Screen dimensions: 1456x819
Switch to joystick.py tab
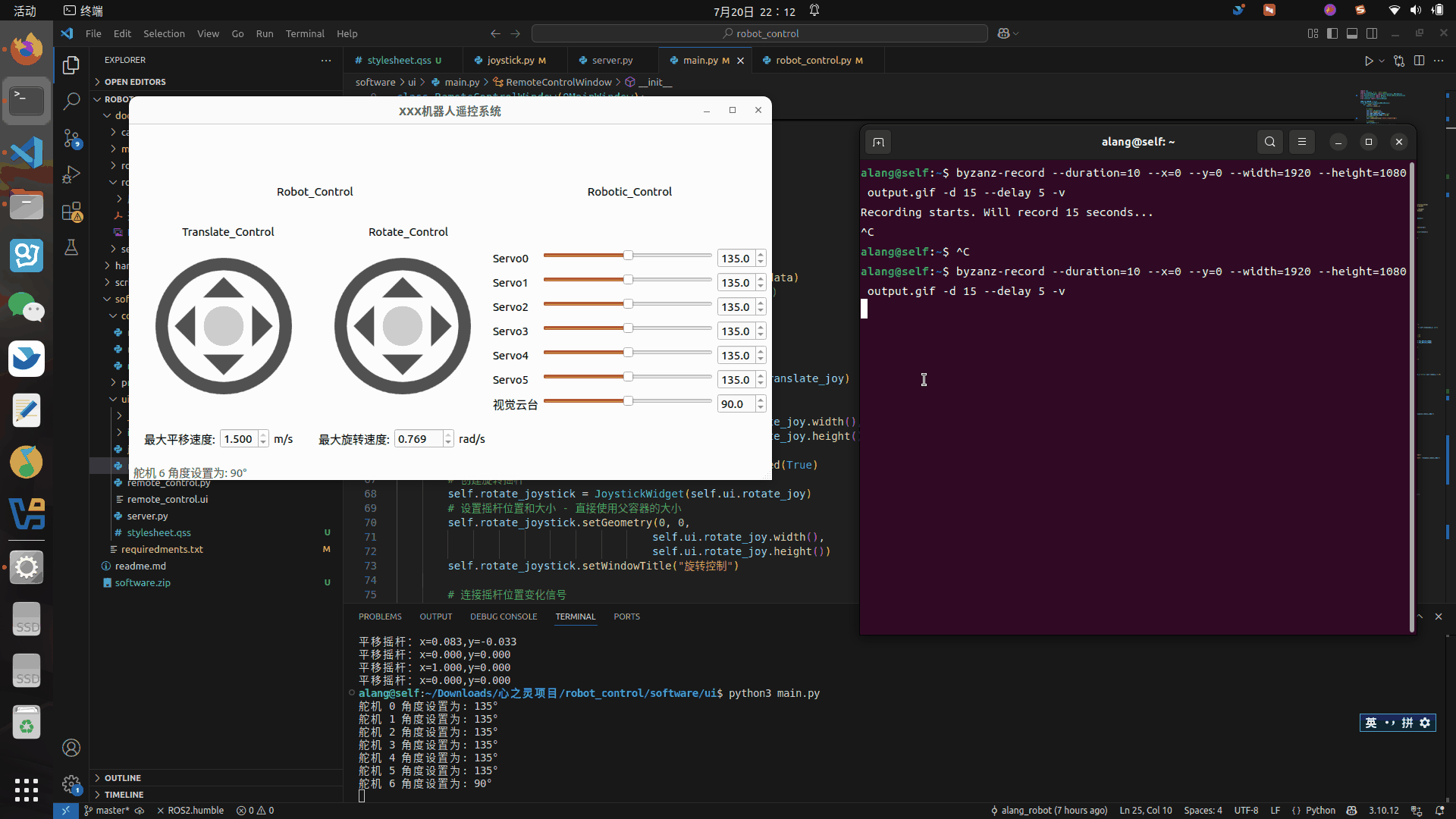pos(510,61)
